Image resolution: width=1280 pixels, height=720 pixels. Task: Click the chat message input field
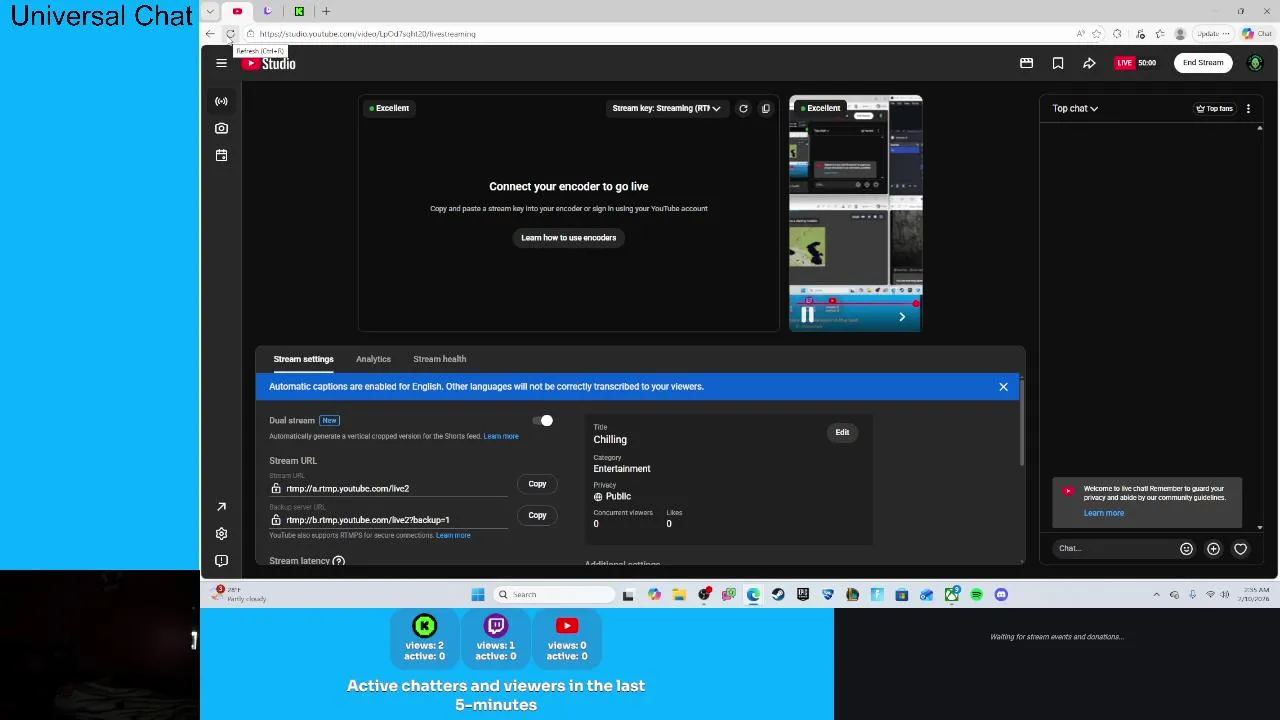point(1114,548)
